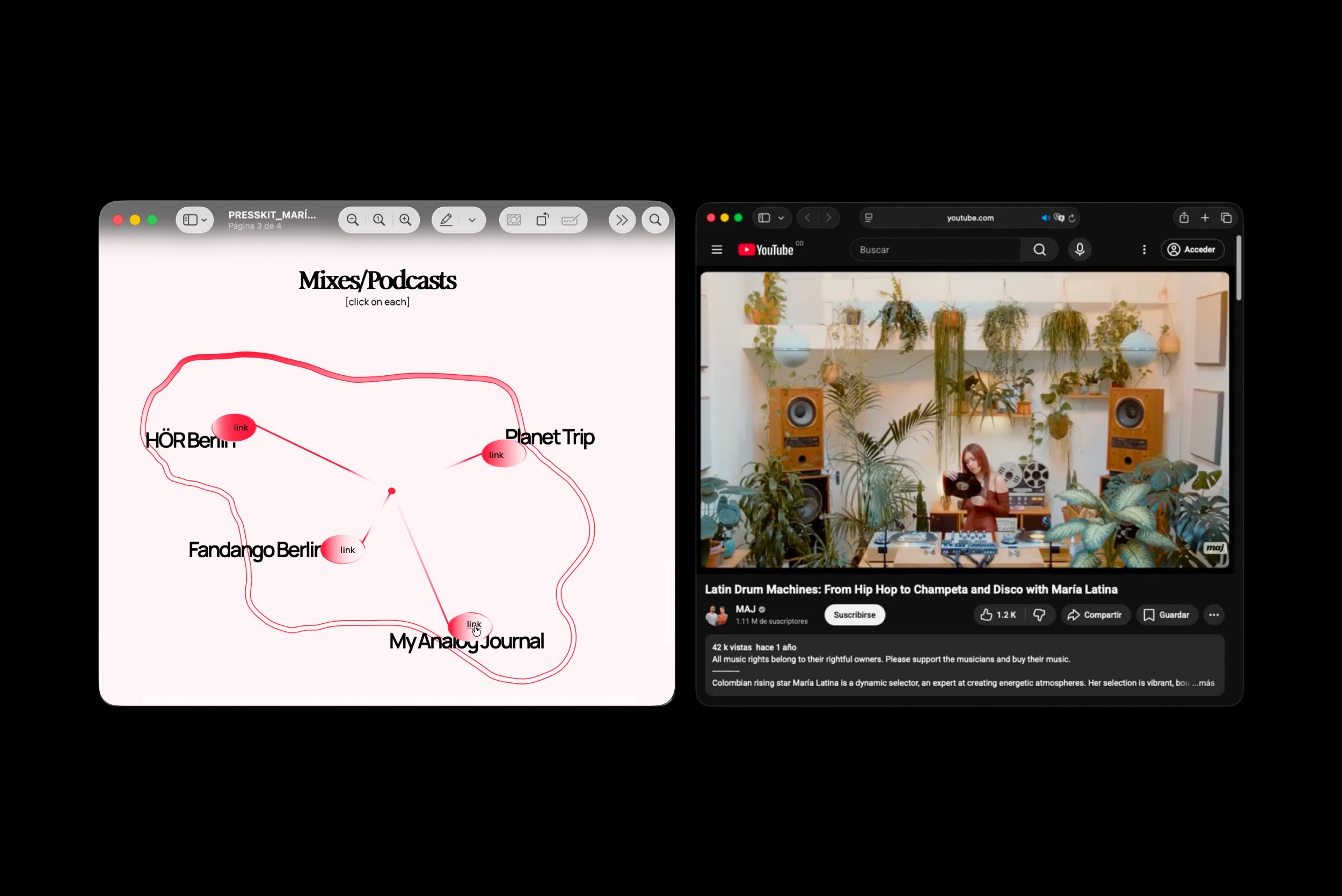The width and height of the screenshot is (1342, 896).
Task: Click YouTube voice search microphone
Action: pos(1079,250)
